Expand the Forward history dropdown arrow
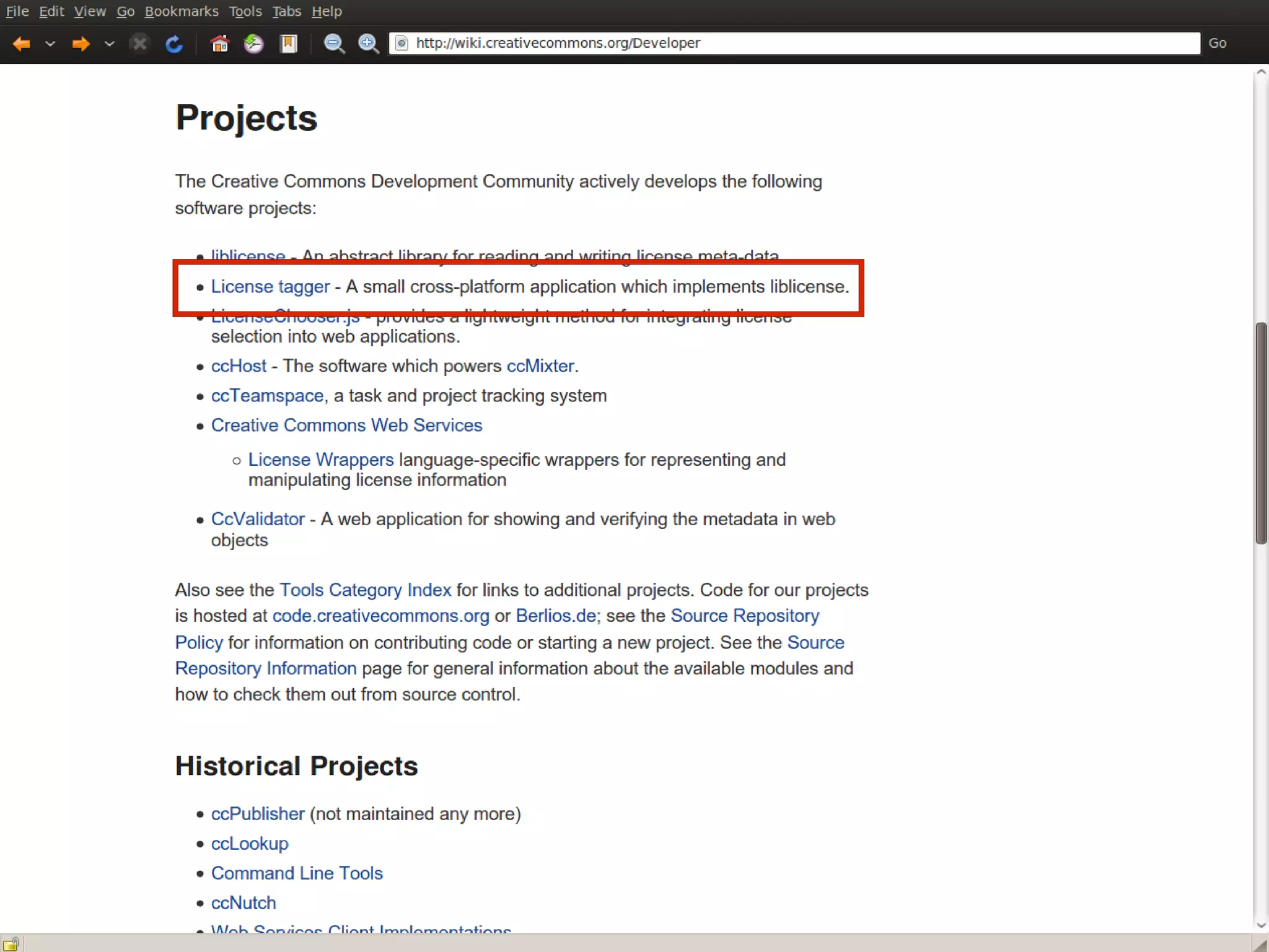The image size is (1269, 952). coord(110,43)
